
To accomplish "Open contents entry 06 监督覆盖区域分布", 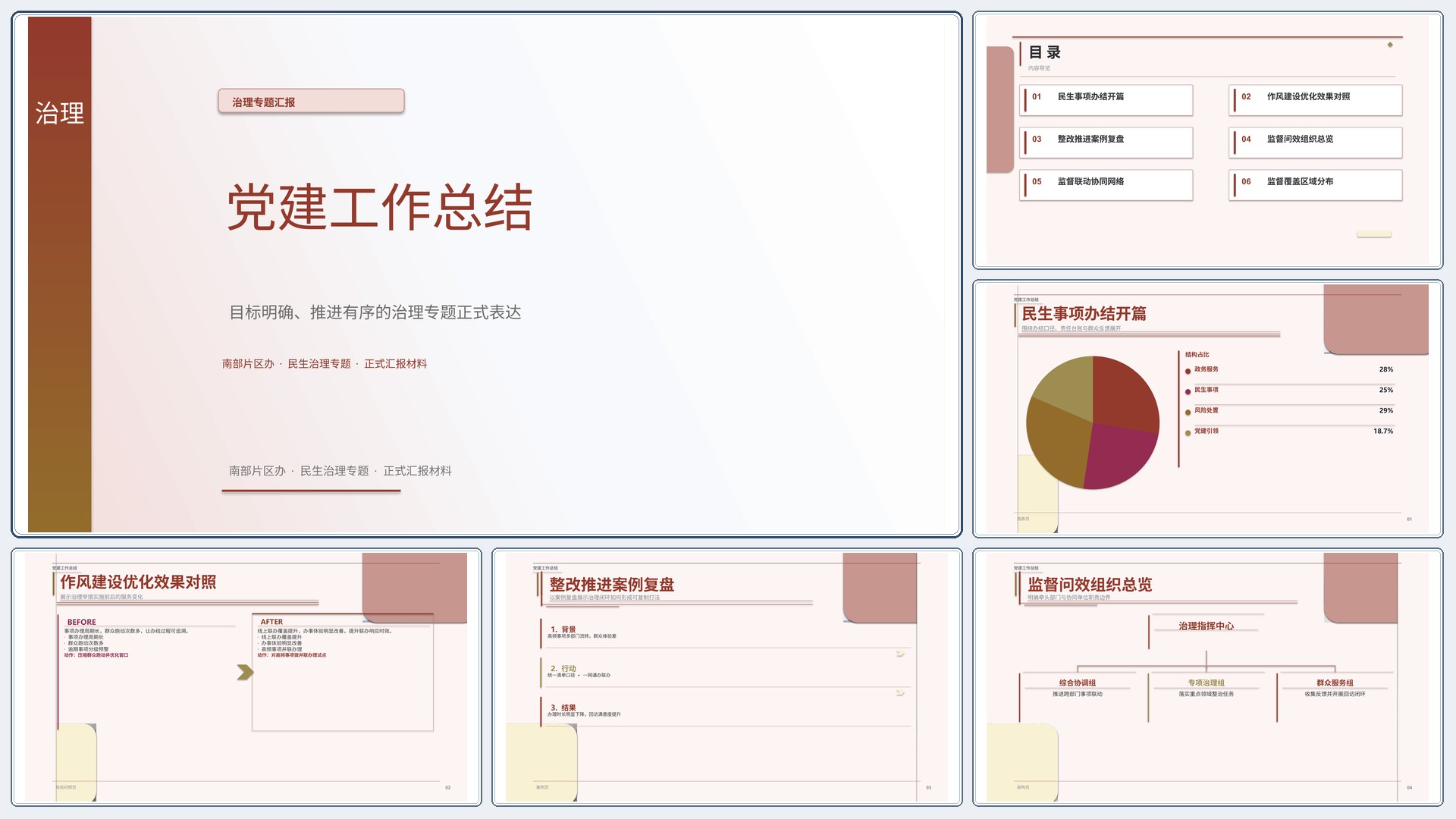I will (1316, 184).
